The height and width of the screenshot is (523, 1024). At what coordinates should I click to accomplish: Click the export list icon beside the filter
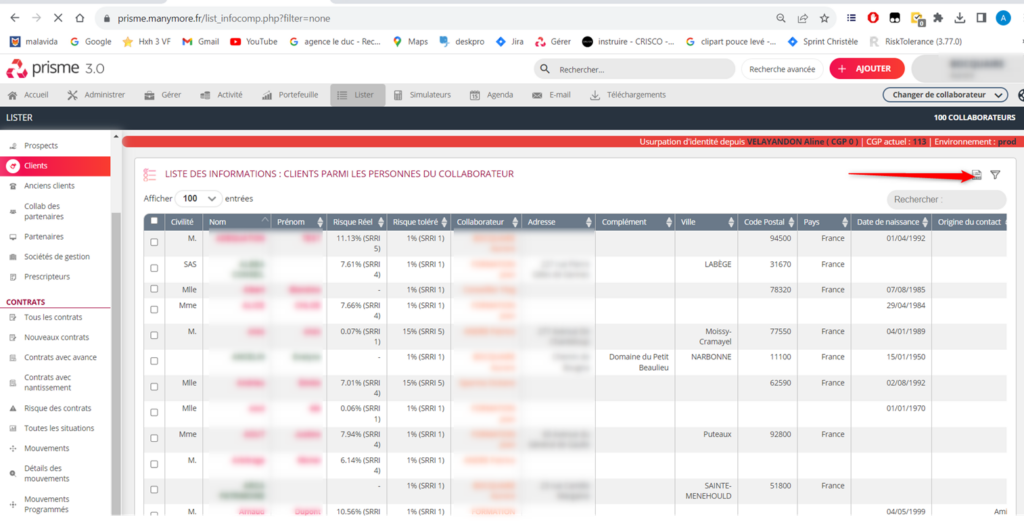coord(977,175)
